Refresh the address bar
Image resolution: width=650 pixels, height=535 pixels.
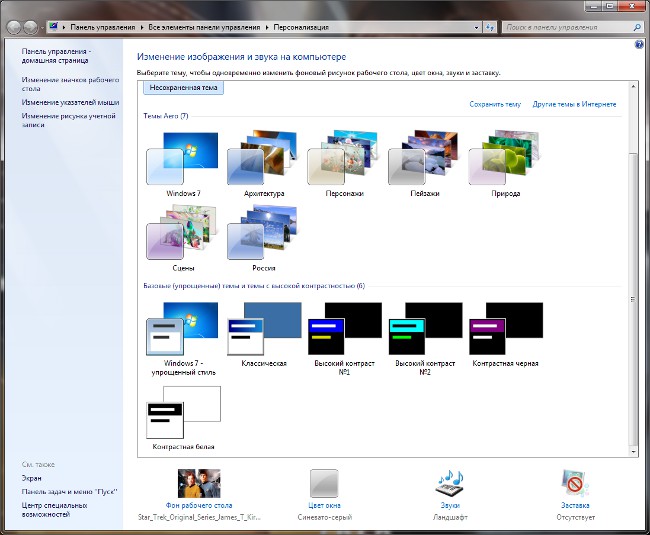tap(490, 27)
